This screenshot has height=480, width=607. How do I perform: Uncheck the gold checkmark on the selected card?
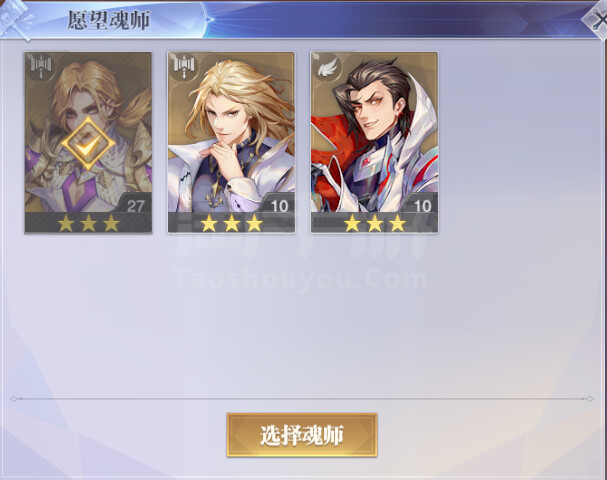pos(88,144)
